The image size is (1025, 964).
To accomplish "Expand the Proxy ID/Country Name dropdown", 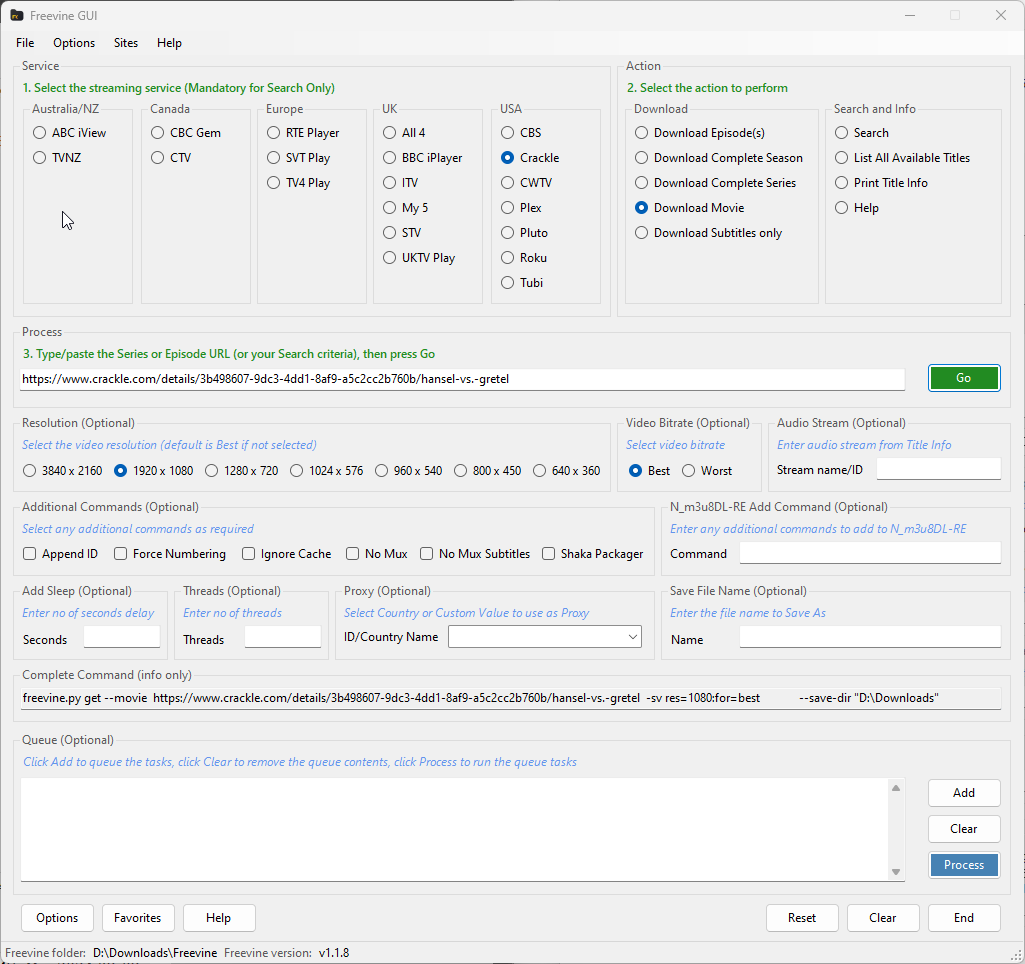I will point(632,637).
